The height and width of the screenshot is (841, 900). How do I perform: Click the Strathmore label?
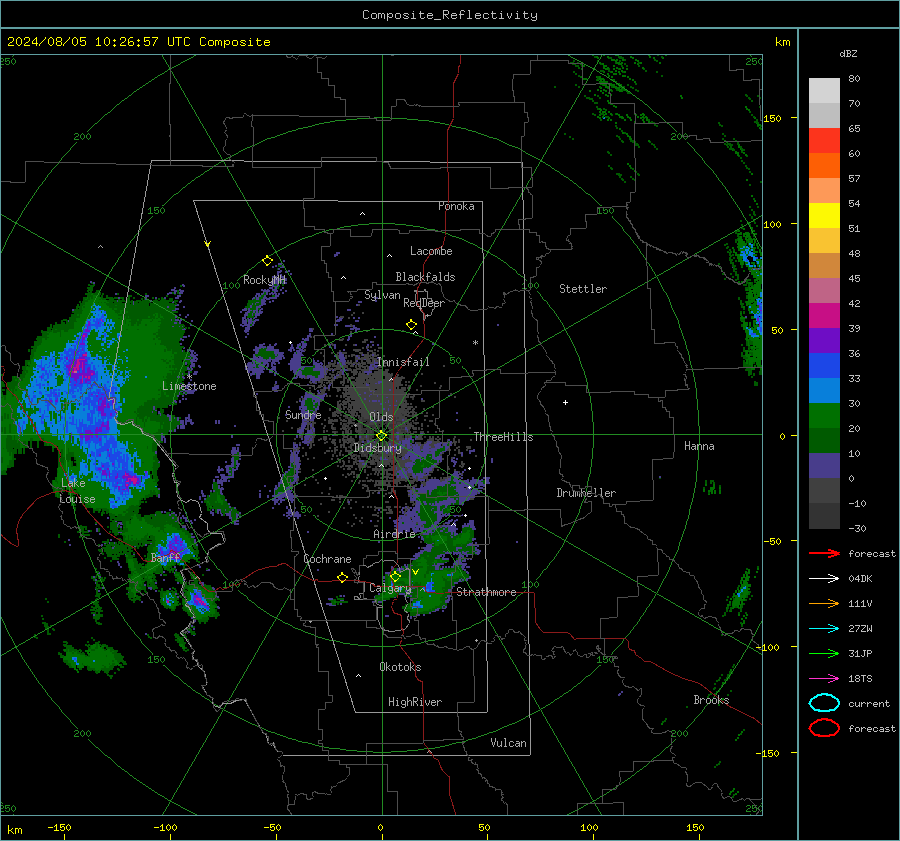point(486,592)
